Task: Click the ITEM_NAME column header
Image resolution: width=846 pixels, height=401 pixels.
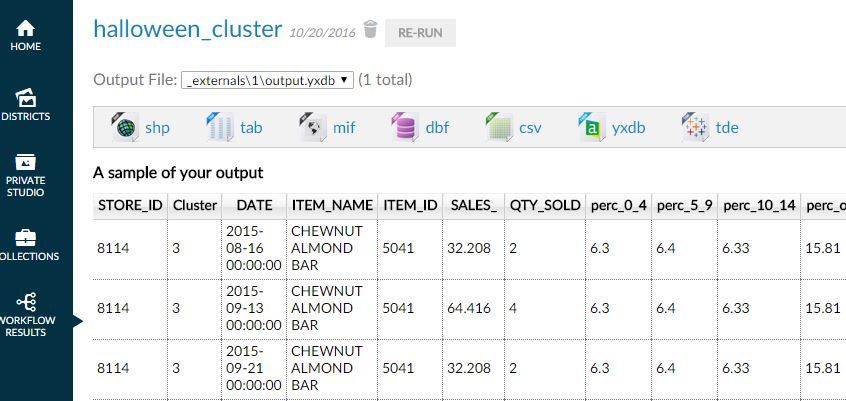Action: click(332, 206)
